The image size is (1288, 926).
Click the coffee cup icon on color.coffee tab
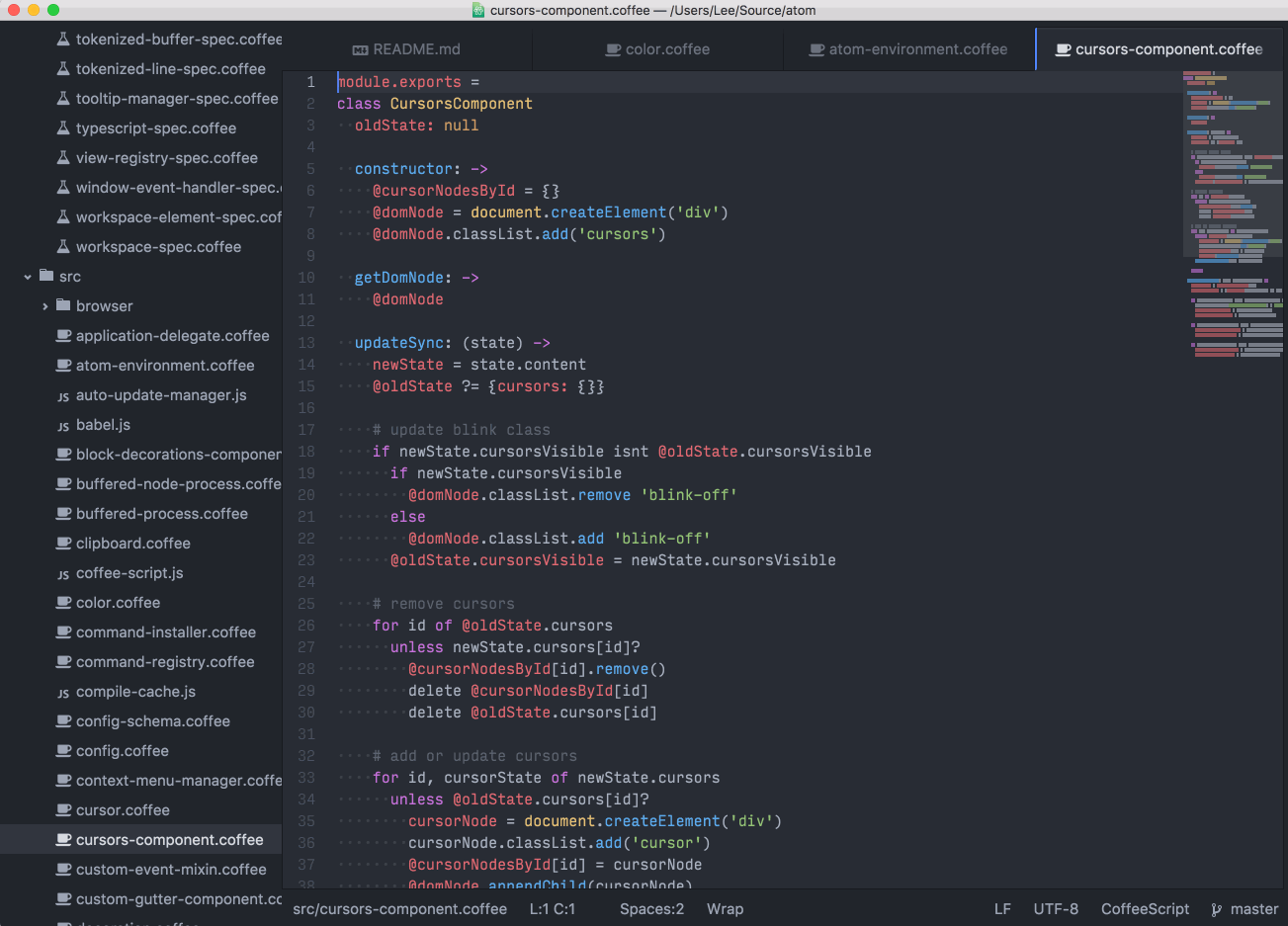point(613,49)
